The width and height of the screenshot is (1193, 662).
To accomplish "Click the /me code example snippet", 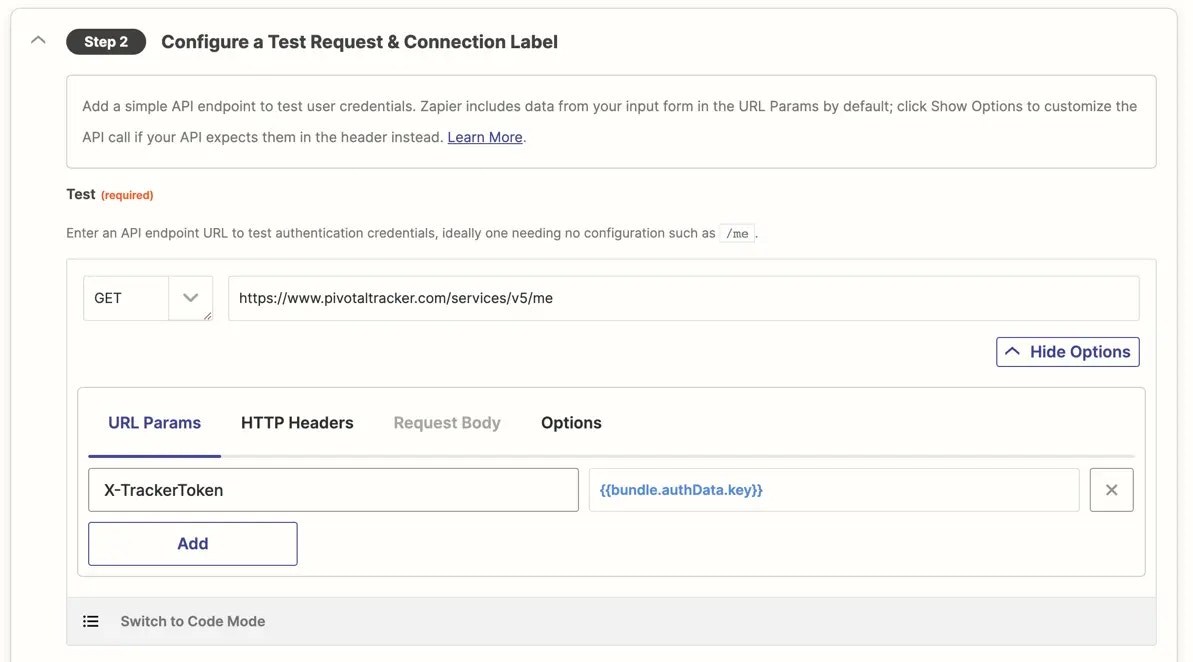I will tap(737, 234).
